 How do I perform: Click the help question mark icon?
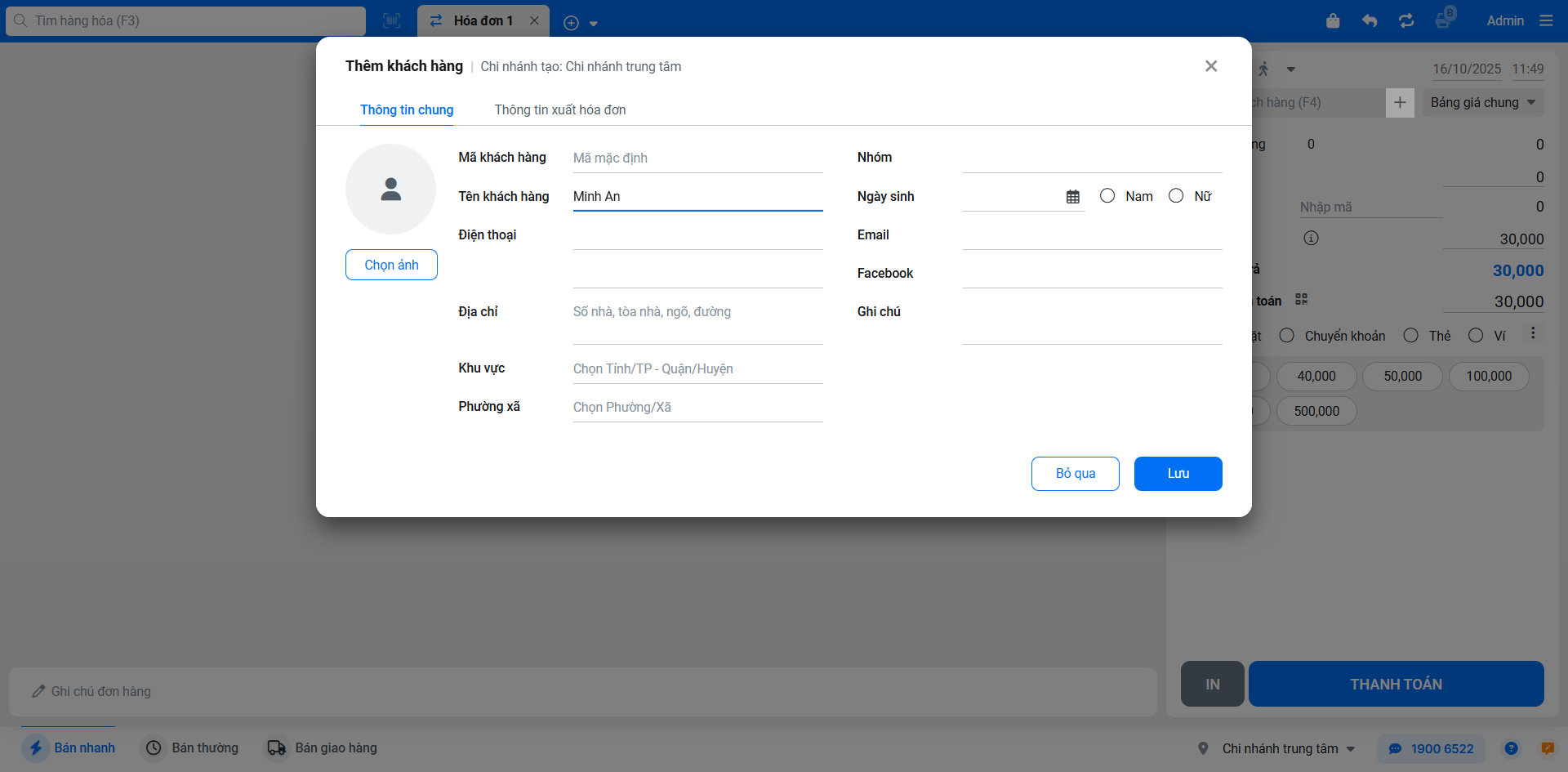1512,748
